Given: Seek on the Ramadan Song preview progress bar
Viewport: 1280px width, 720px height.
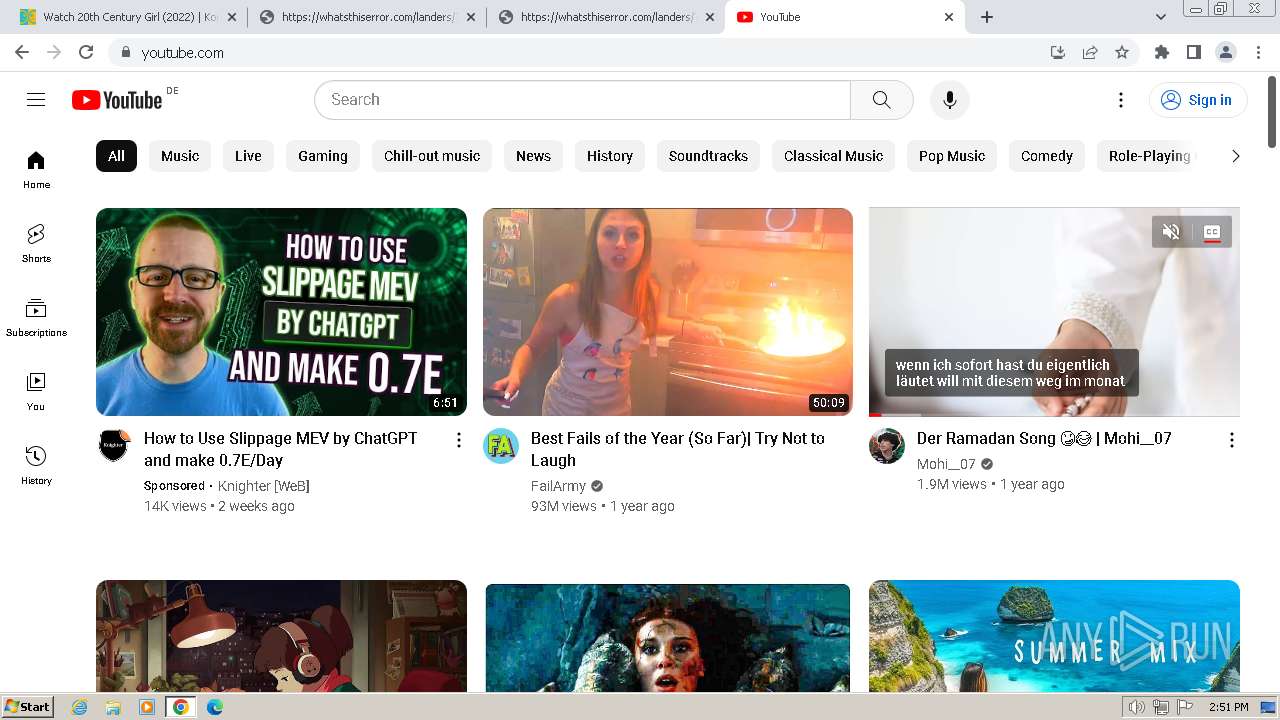Looking at the screenshot, I should point(1054,414).
